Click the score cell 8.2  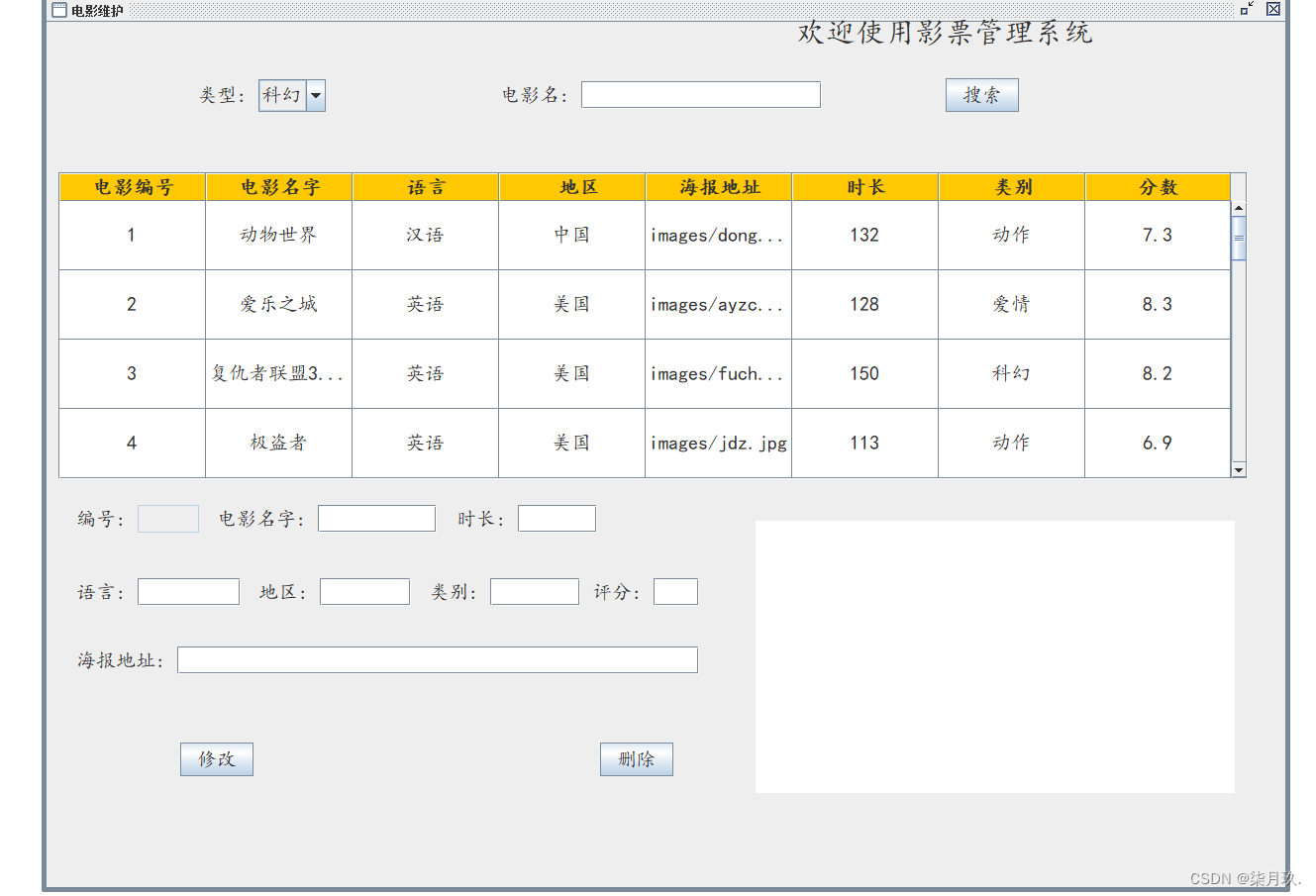1158,374
